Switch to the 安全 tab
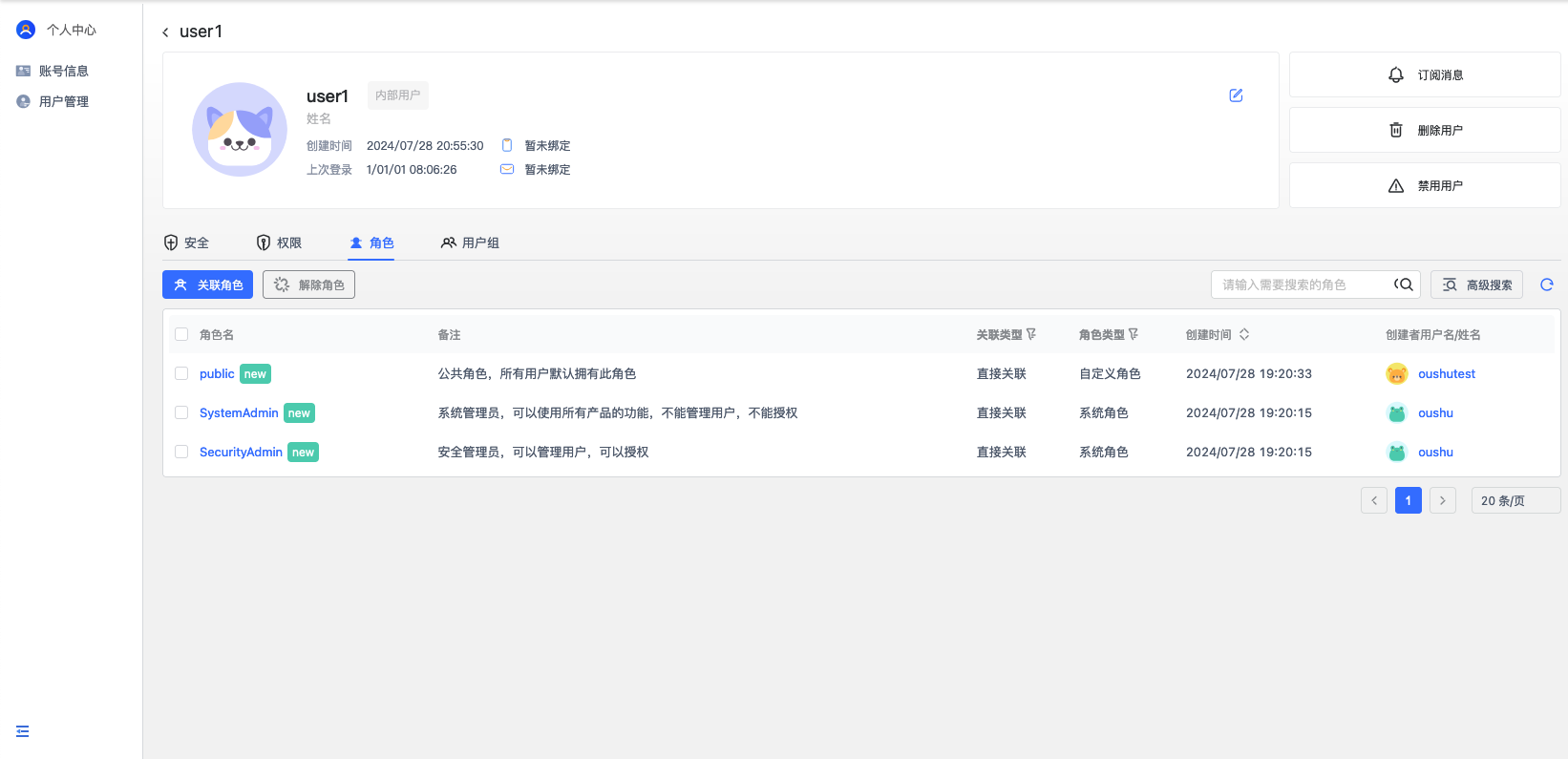Image resolution: width=1568 pixels, height=759 pixels. (x=186, y=242)
